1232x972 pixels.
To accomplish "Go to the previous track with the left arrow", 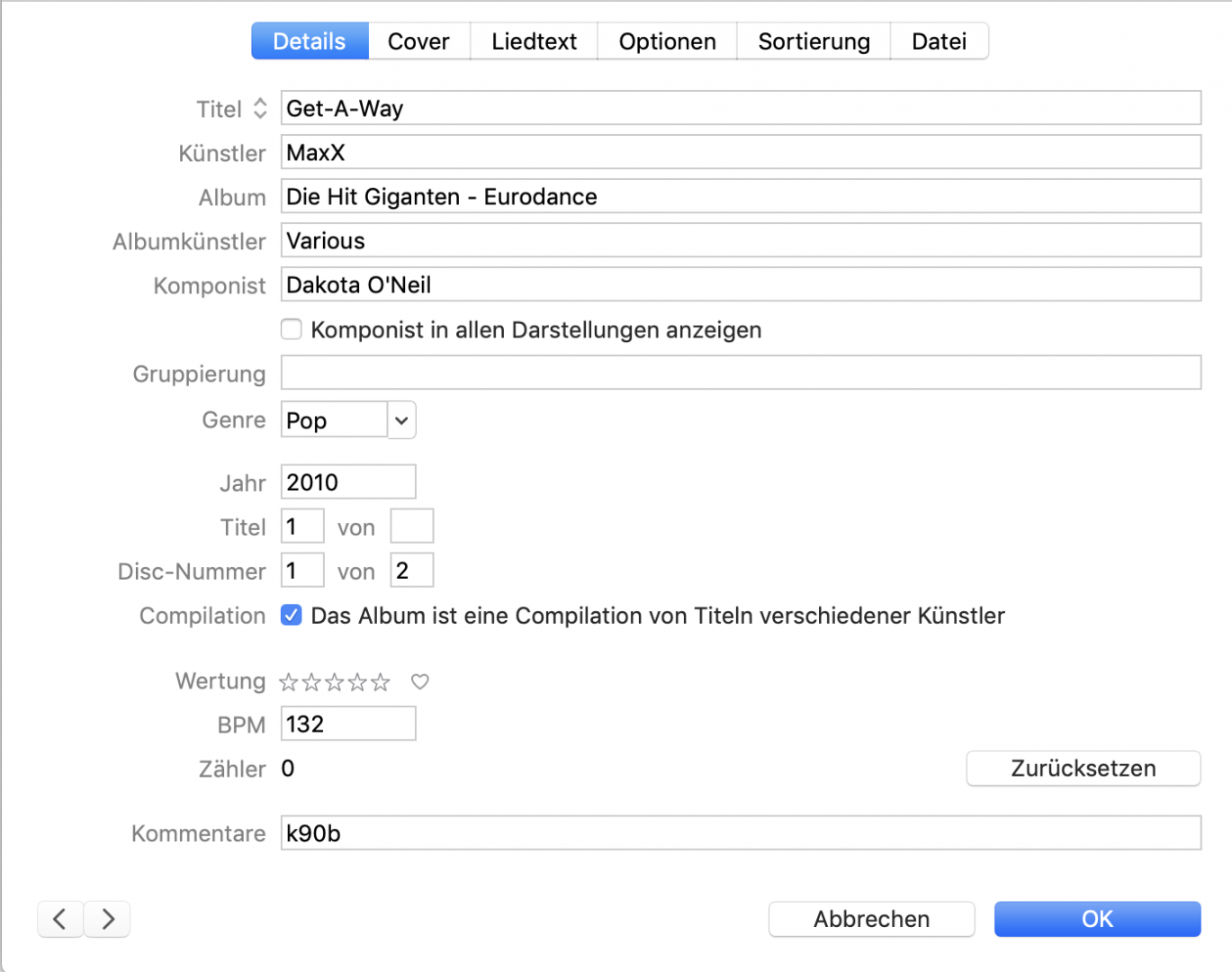I will tap(59, 919).
